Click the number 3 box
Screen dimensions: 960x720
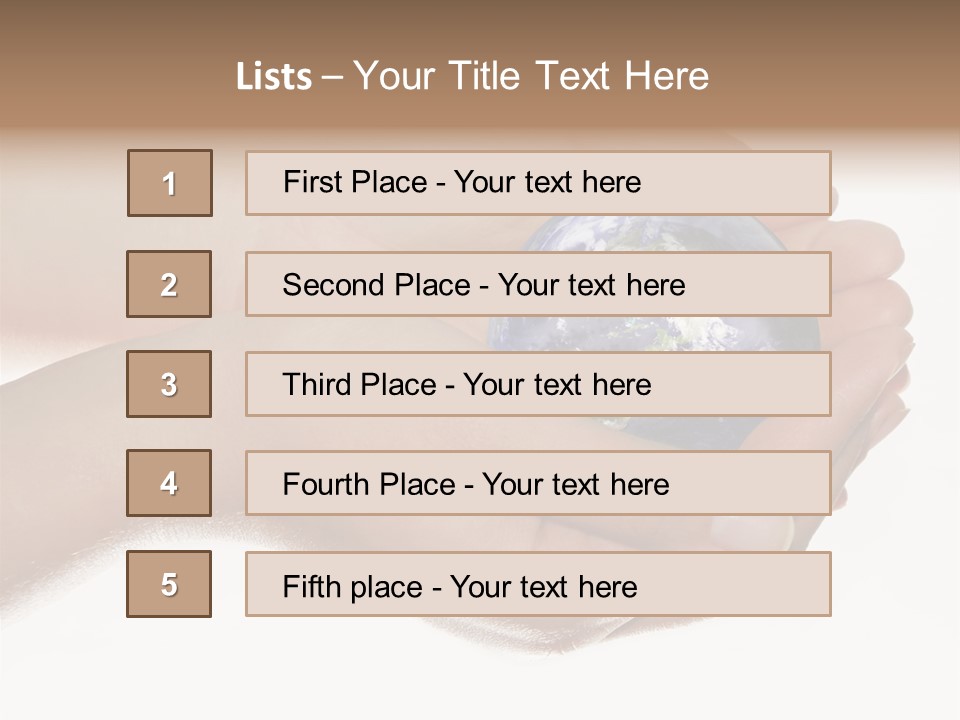(x=169, y=384)
